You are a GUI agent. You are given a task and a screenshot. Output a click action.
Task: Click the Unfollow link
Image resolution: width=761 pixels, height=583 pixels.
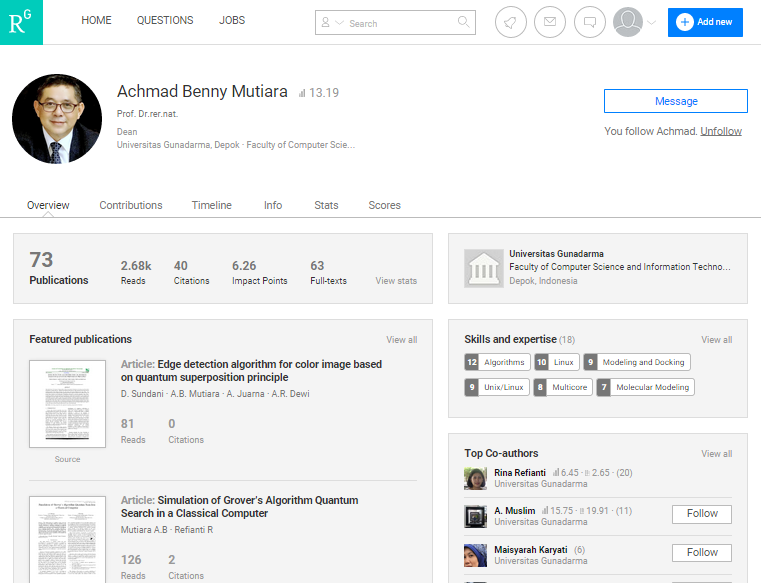[721, 131]
